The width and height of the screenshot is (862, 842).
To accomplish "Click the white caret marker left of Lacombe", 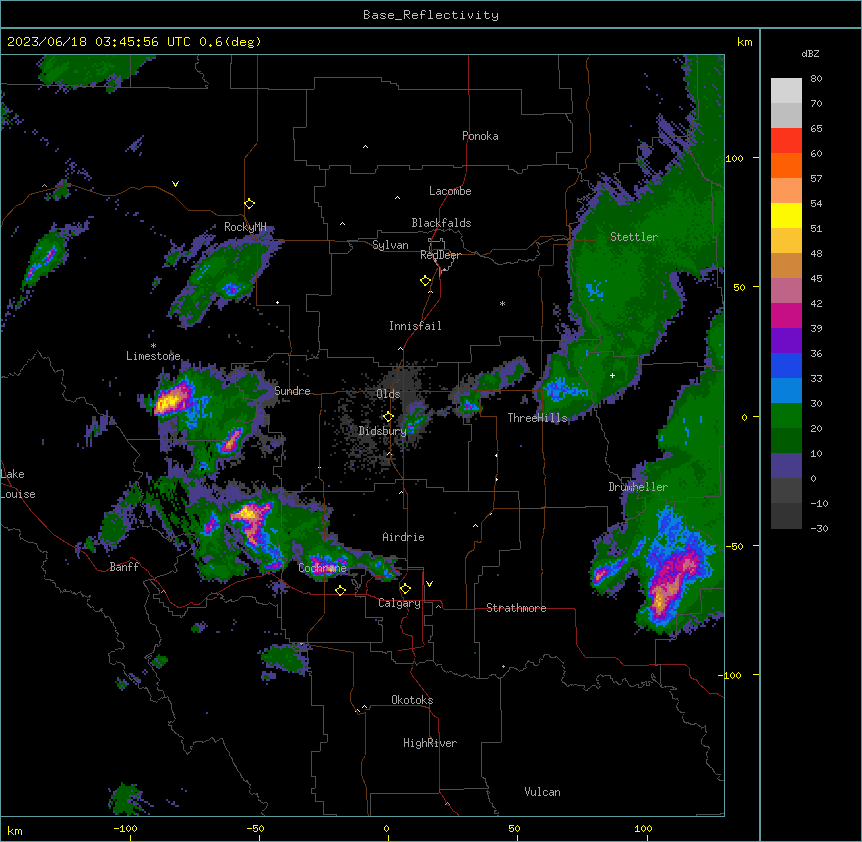I will point(397,197).
